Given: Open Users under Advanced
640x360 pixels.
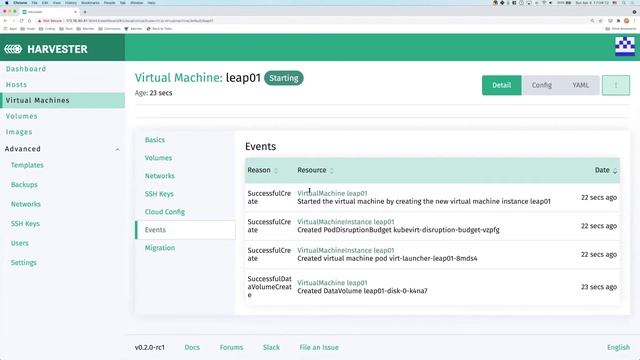Looking at the screenshot, I should (x=20, y=243).
